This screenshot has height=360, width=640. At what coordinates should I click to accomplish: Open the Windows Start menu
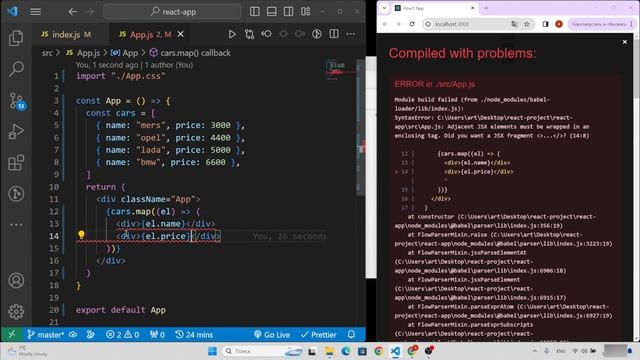pyautogui.click(x=212, y=351)
